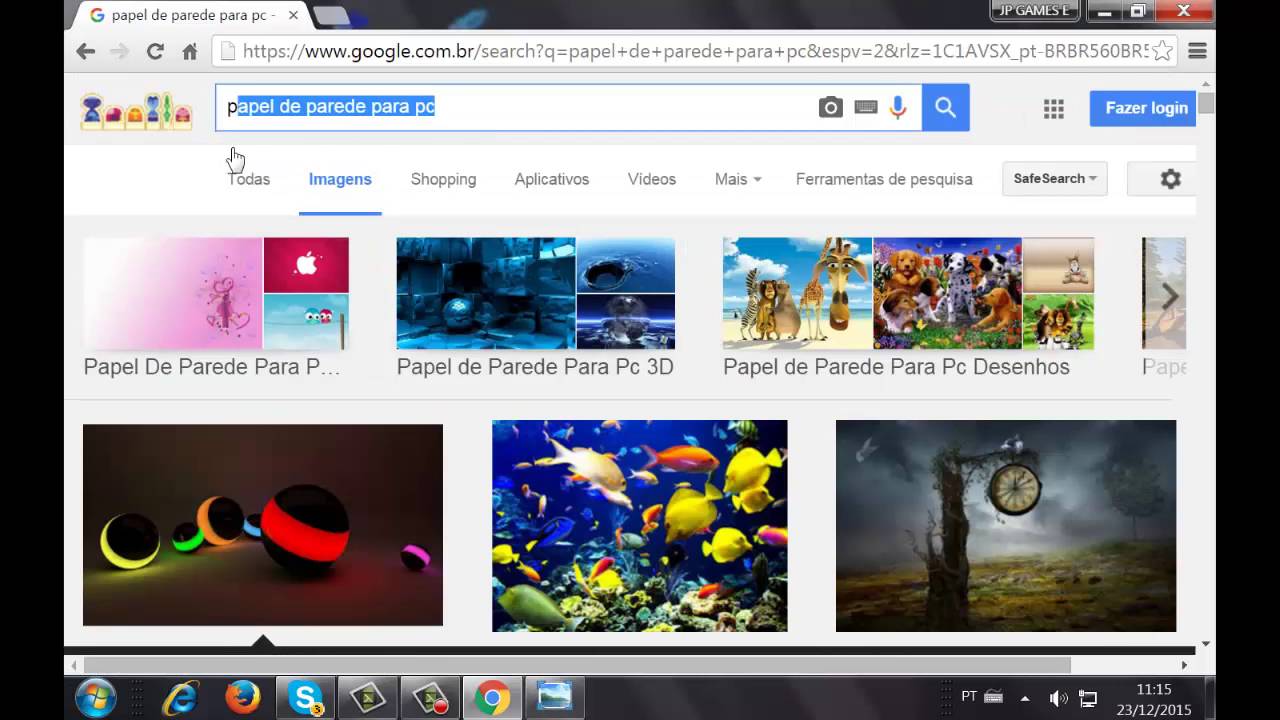
Task: Open the glowing spheres wallpaper thumbnail
Action: [x=263, y=525]
